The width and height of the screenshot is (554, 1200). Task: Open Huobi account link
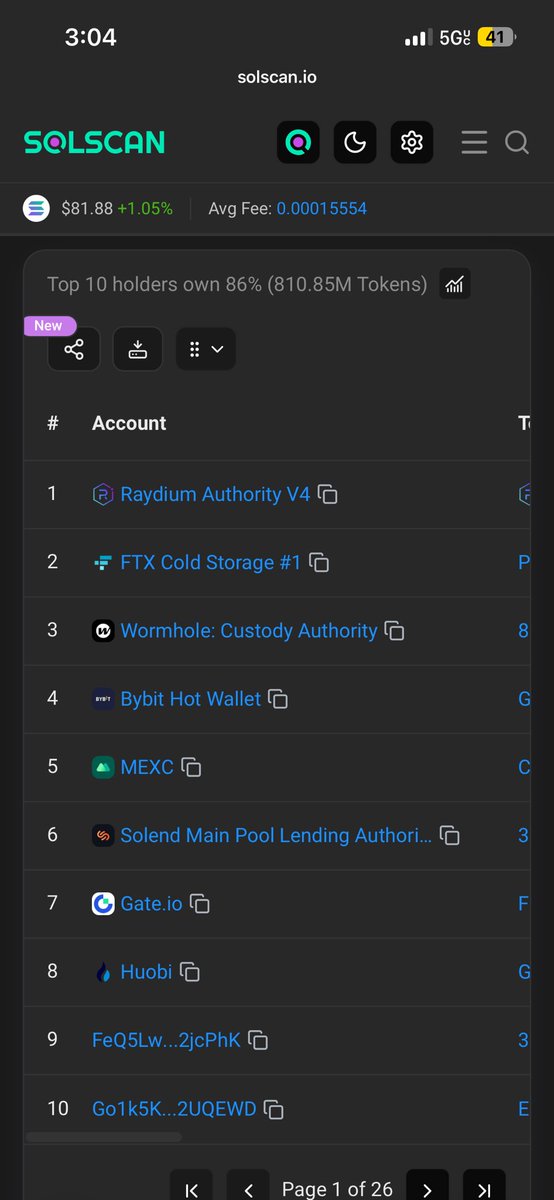146,971
